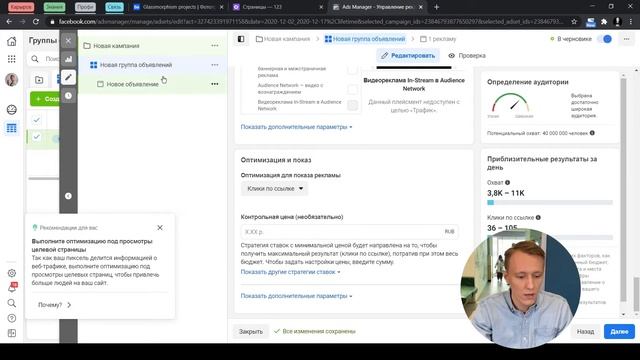The height and width of the screenshot is (360, 640).
Task: Expand Показать дополнительные параметры under placements
Action: point(296,127)
